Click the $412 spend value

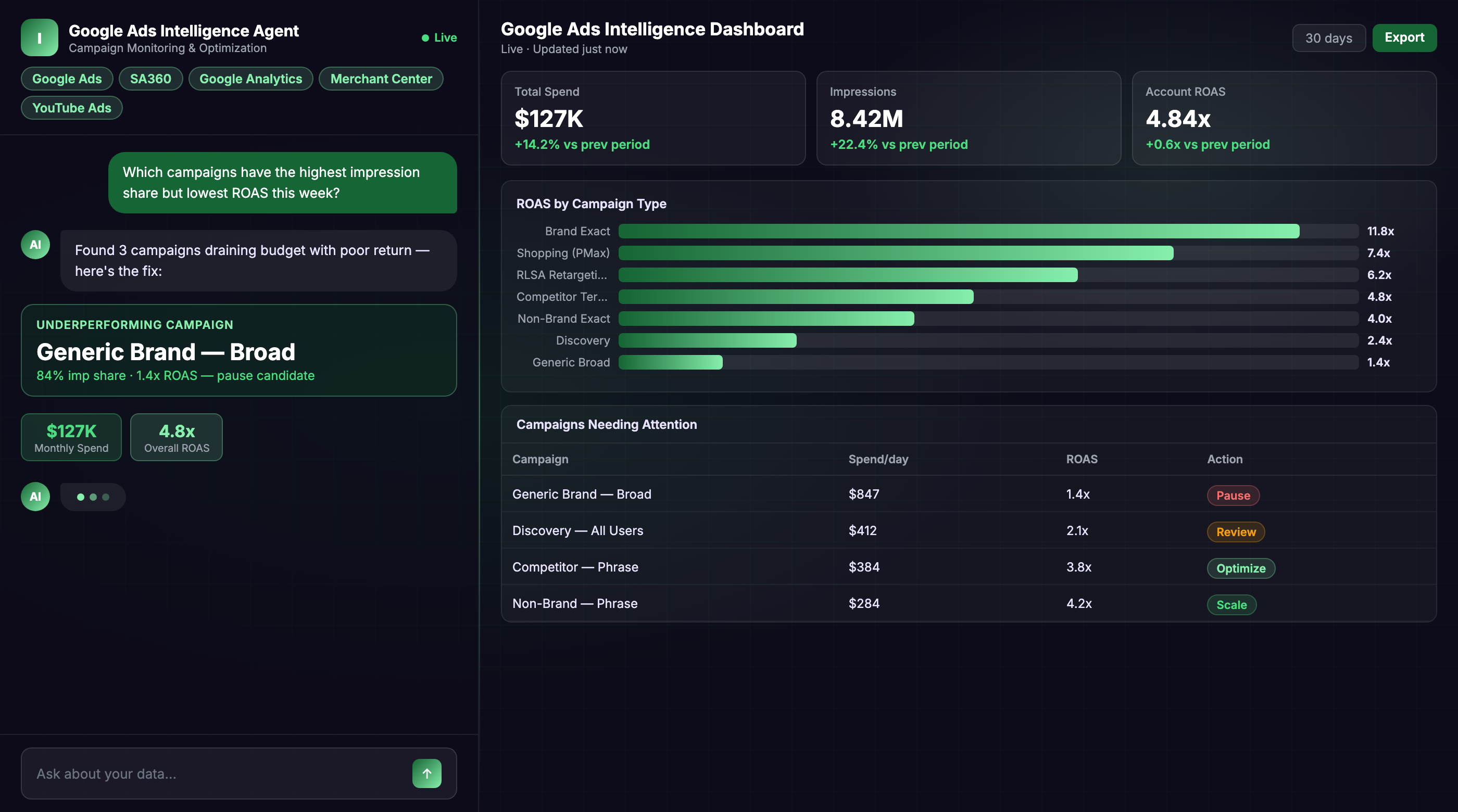click(863, 530)
